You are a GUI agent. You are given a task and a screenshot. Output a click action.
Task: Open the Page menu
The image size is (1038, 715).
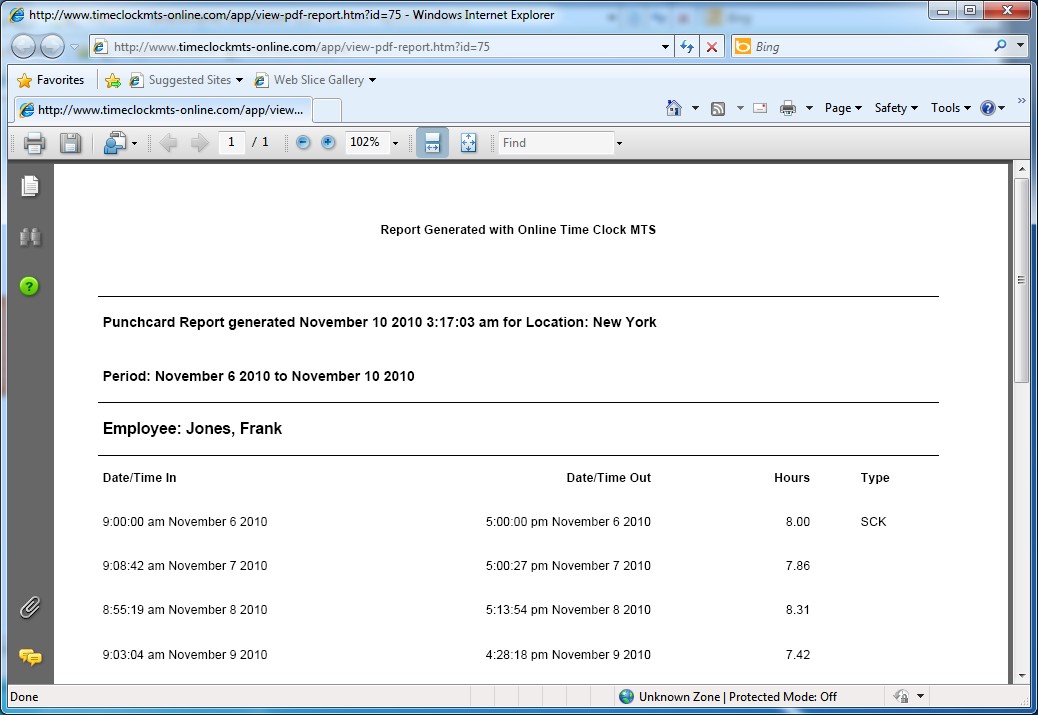click(x=843, y=108)
